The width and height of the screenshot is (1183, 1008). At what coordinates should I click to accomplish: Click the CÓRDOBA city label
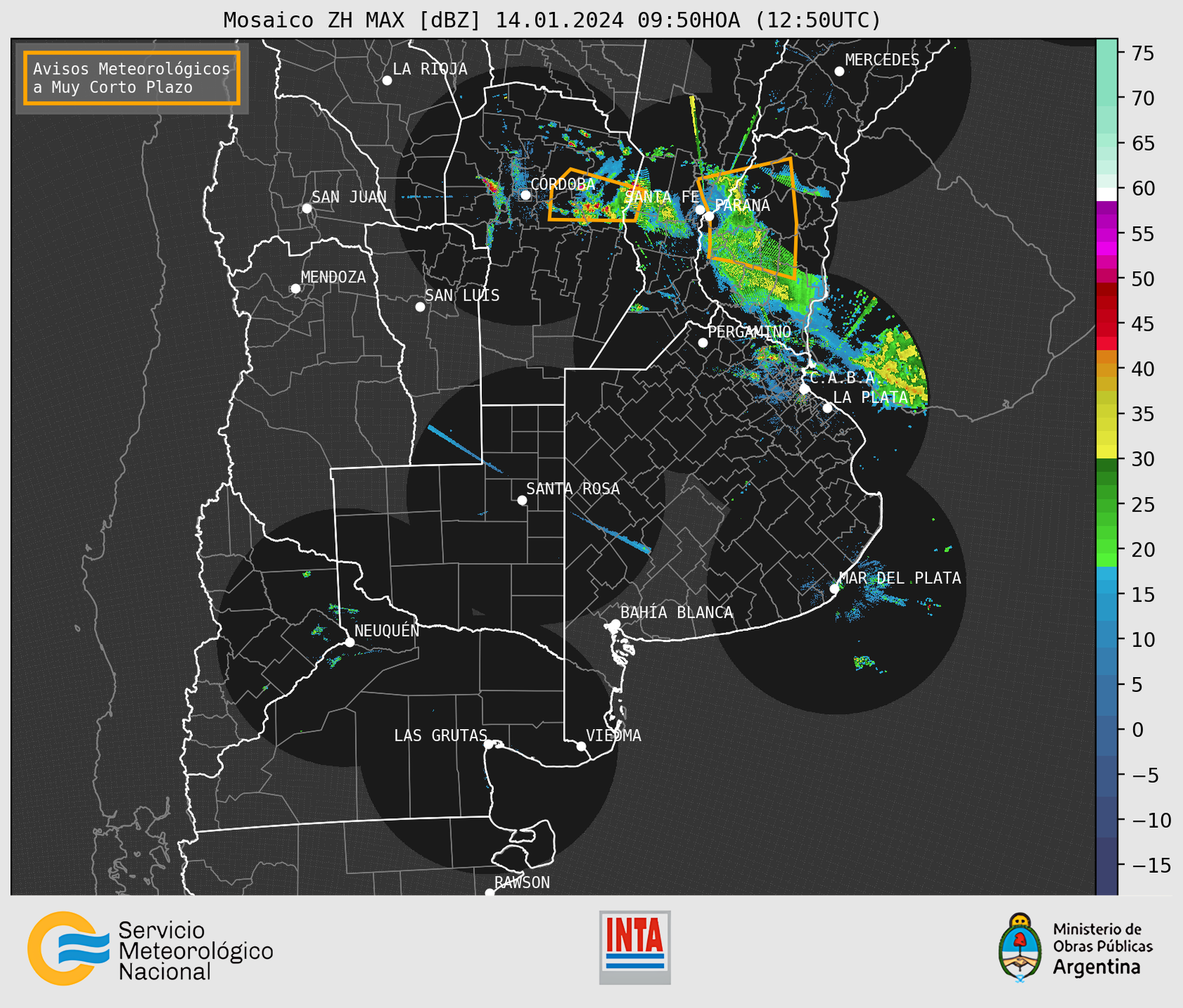562,184
